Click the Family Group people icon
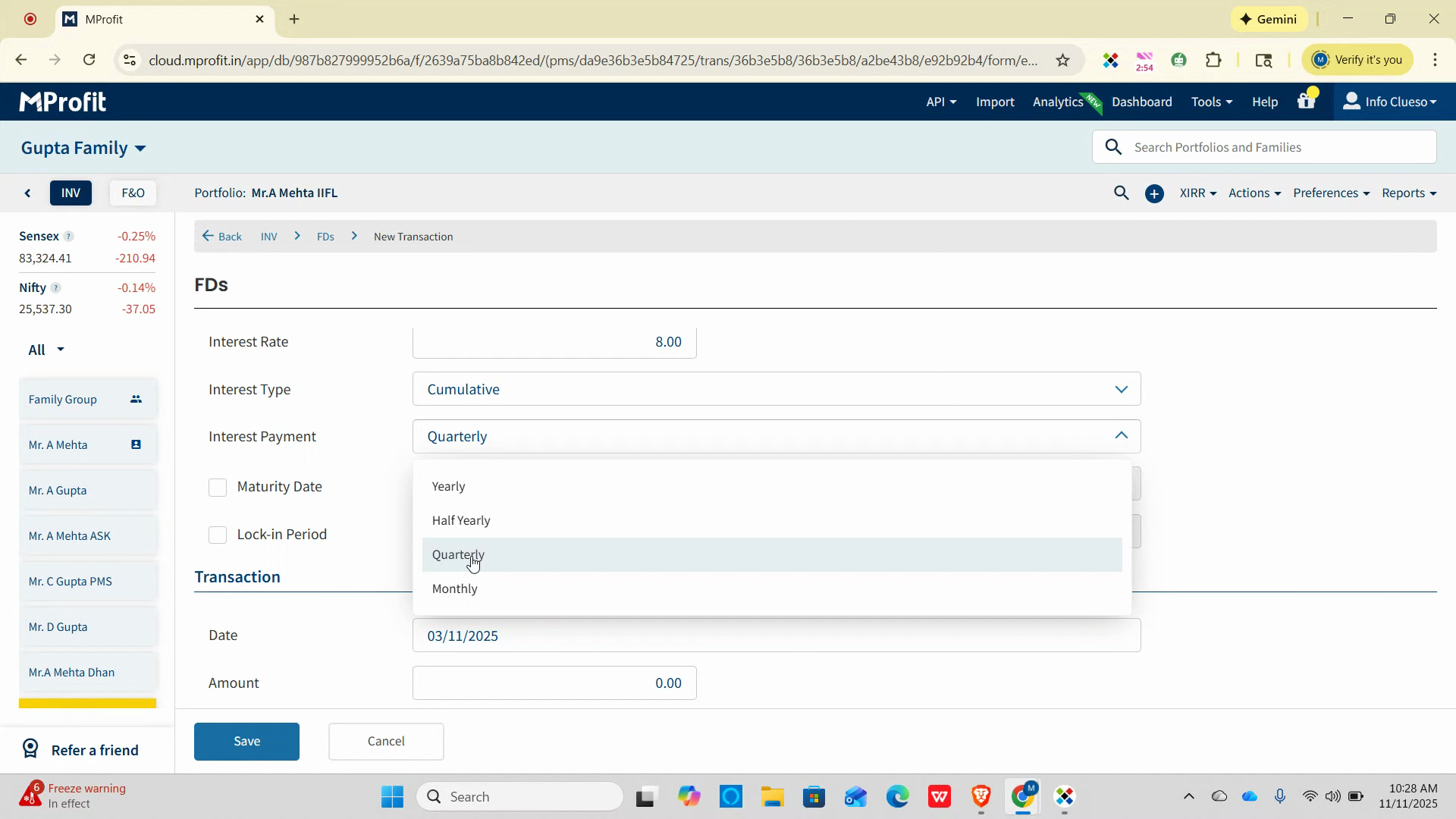Viewport: 1456px width, 819px height. point(136,399)
